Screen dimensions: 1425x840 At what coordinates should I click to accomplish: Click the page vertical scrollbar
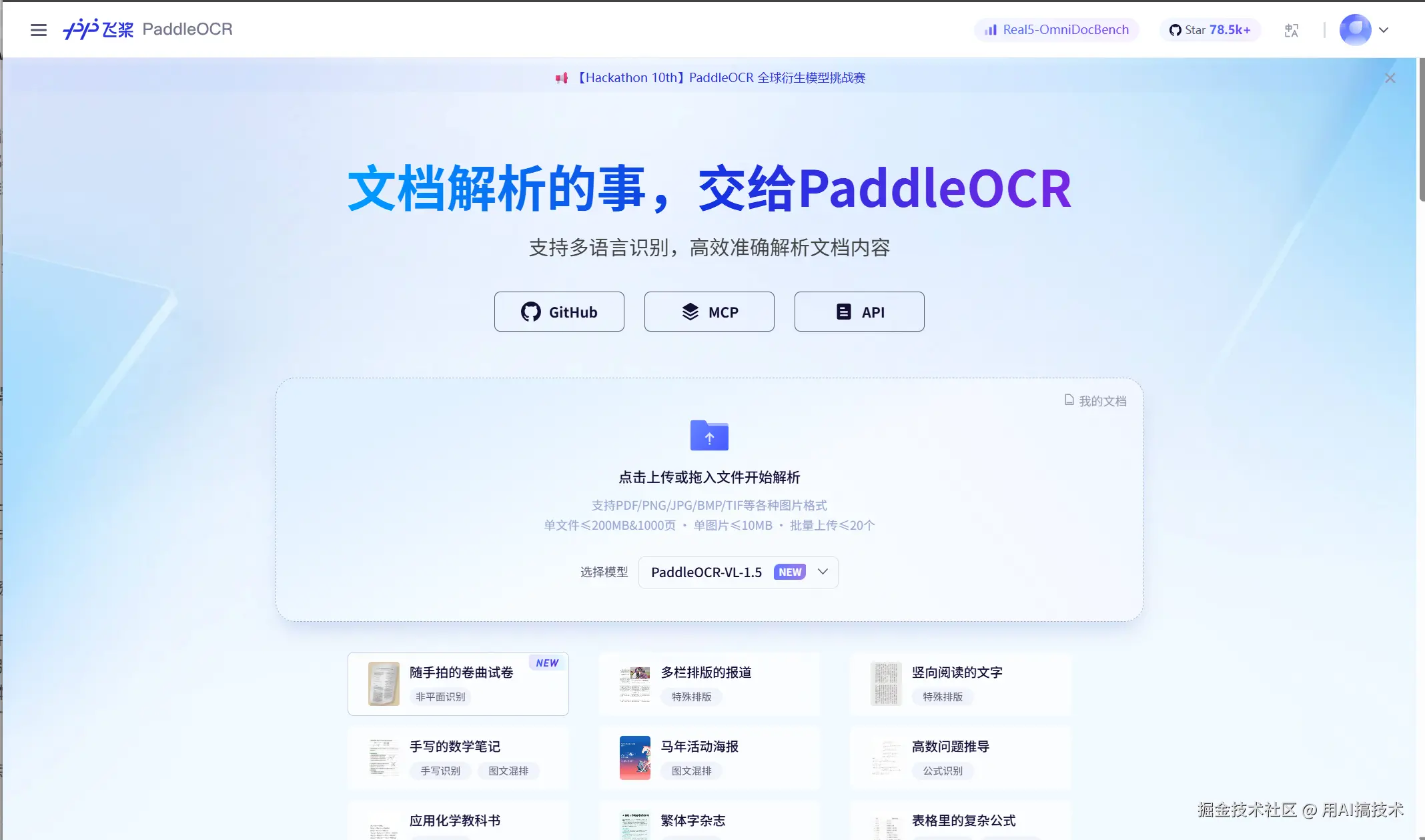1421,130
